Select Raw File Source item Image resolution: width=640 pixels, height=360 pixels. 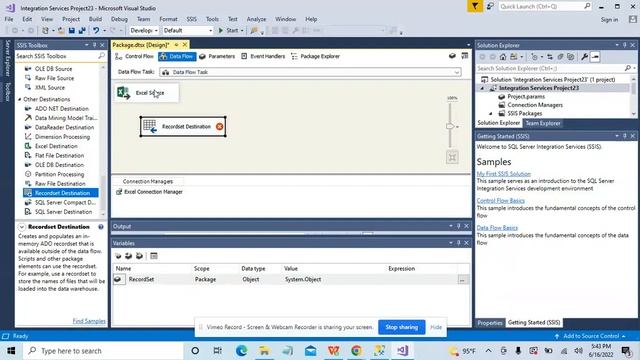click(x=54, y=78)
